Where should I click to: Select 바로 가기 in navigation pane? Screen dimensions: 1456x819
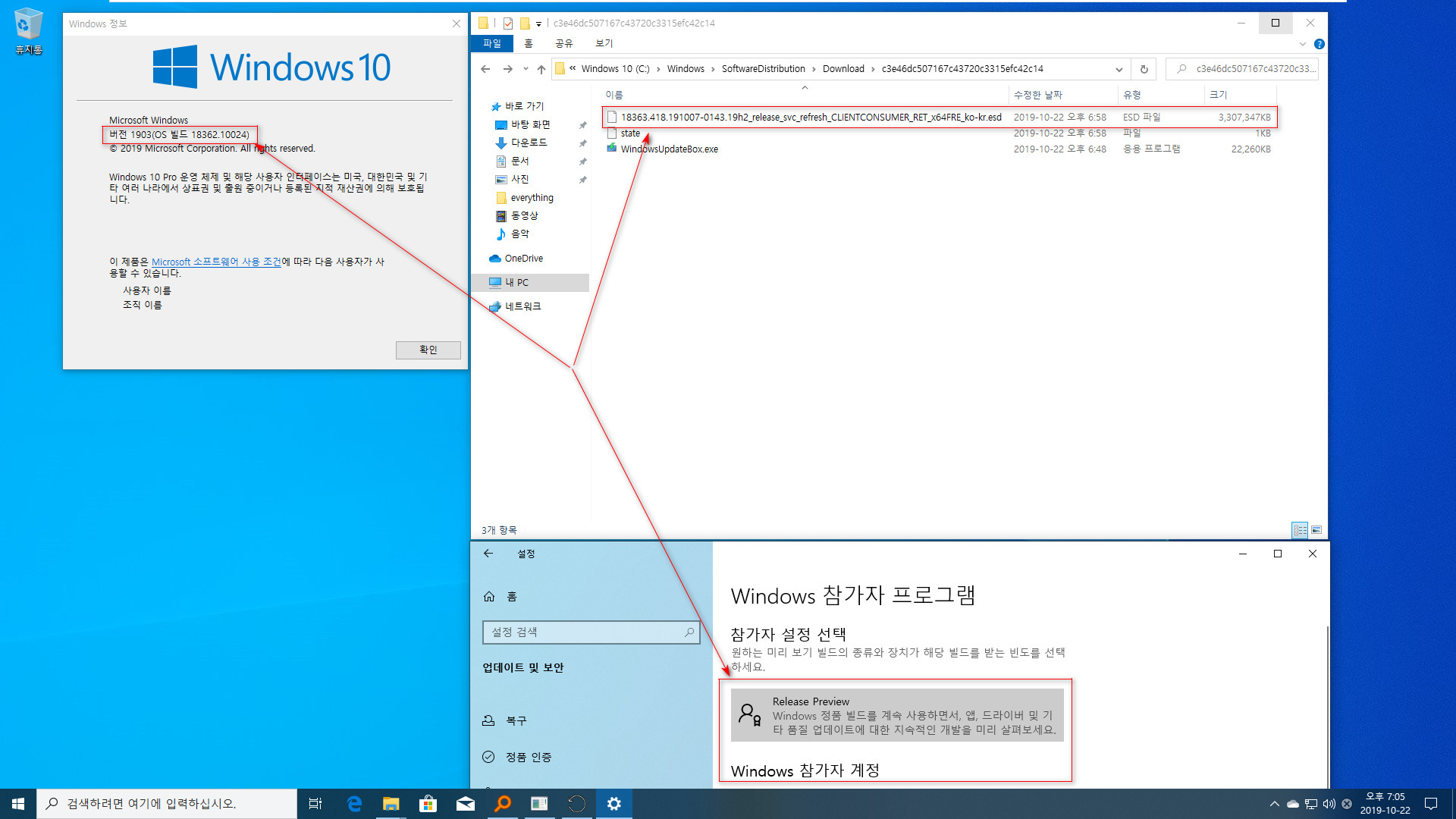[524, 106]
